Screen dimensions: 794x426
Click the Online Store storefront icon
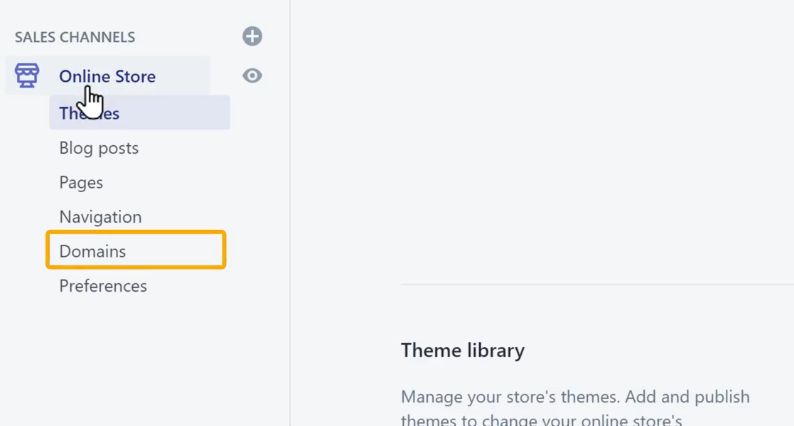point(27,75)
